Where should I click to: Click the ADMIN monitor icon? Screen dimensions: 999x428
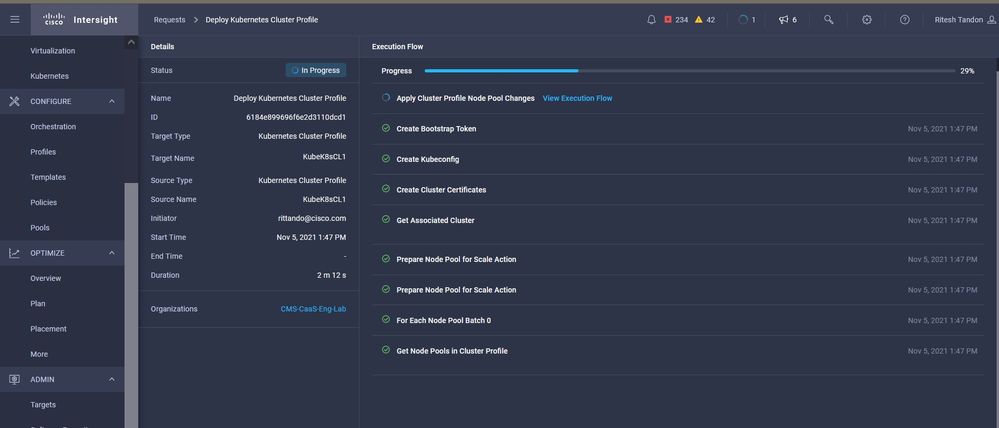[x=14, y=380]
